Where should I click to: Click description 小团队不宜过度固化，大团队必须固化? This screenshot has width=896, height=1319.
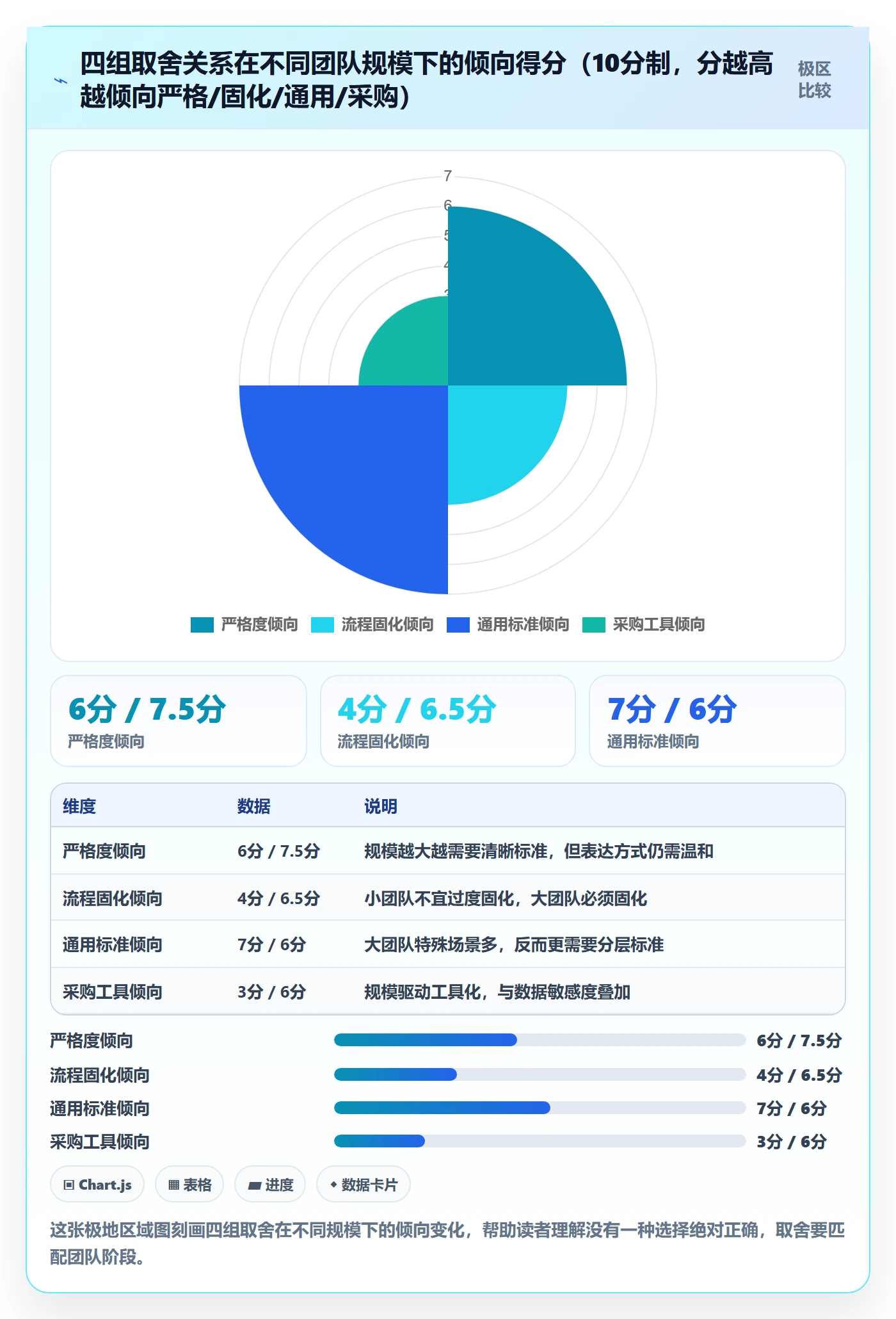click(x=506, y=898)
